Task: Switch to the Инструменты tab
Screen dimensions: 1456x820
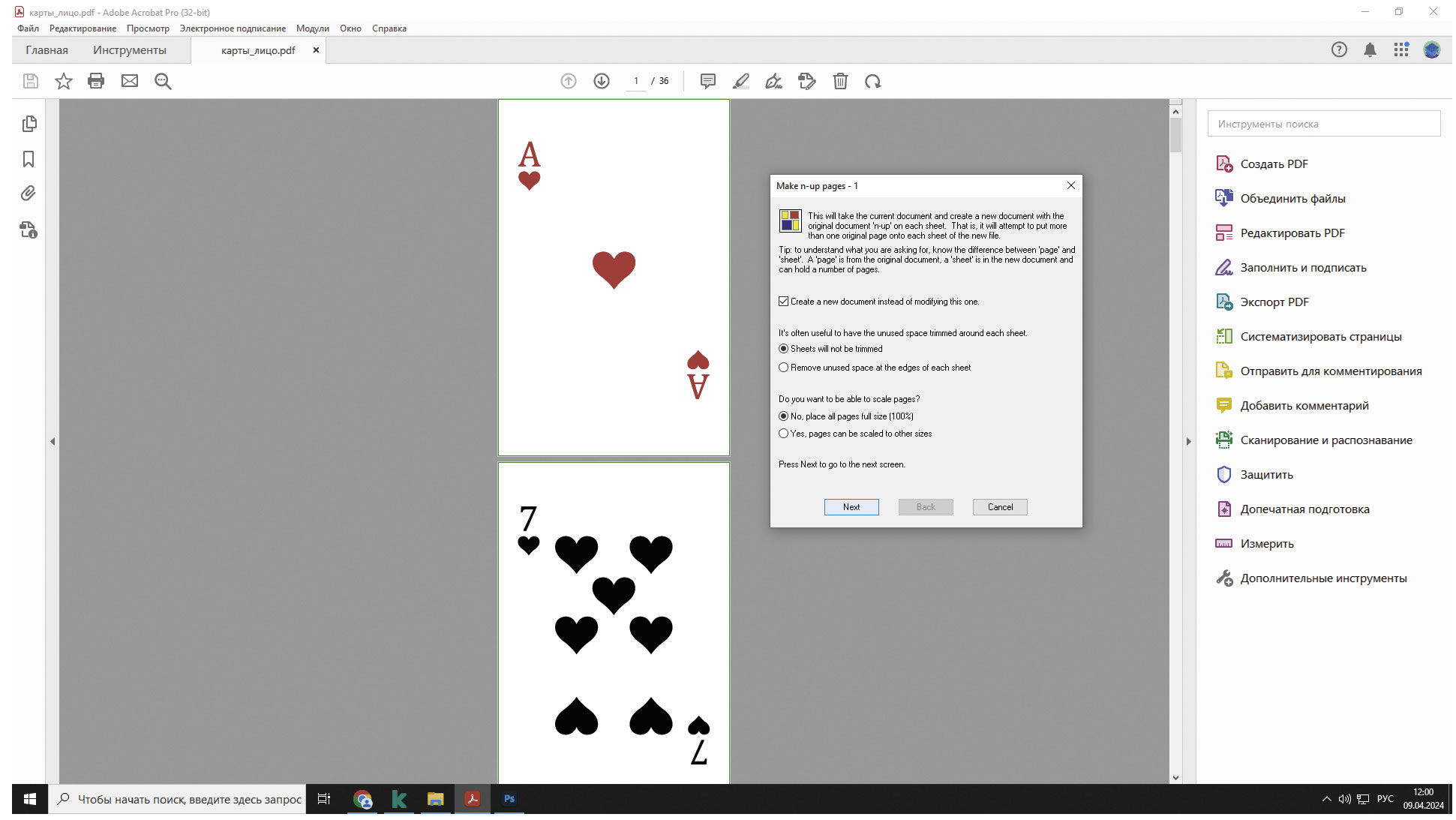Action: point(130,50)
